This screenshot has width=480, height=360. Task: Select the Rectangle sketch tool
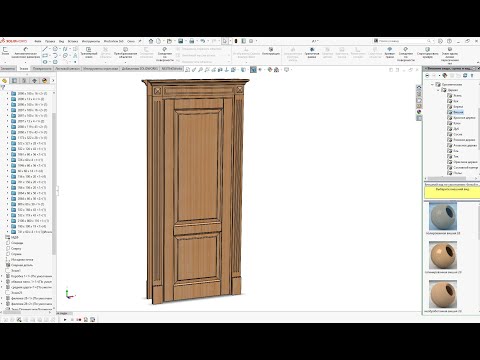[x=45, y=55]
